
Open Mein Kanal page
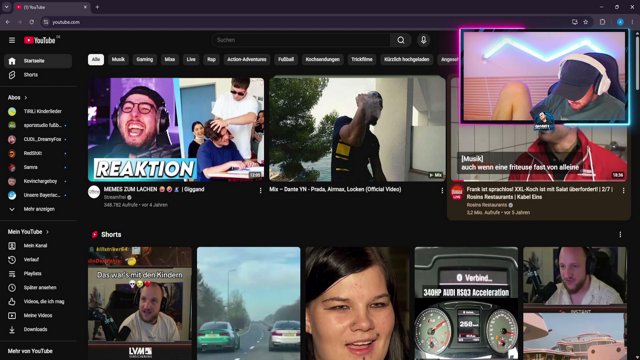click(38, 246)
